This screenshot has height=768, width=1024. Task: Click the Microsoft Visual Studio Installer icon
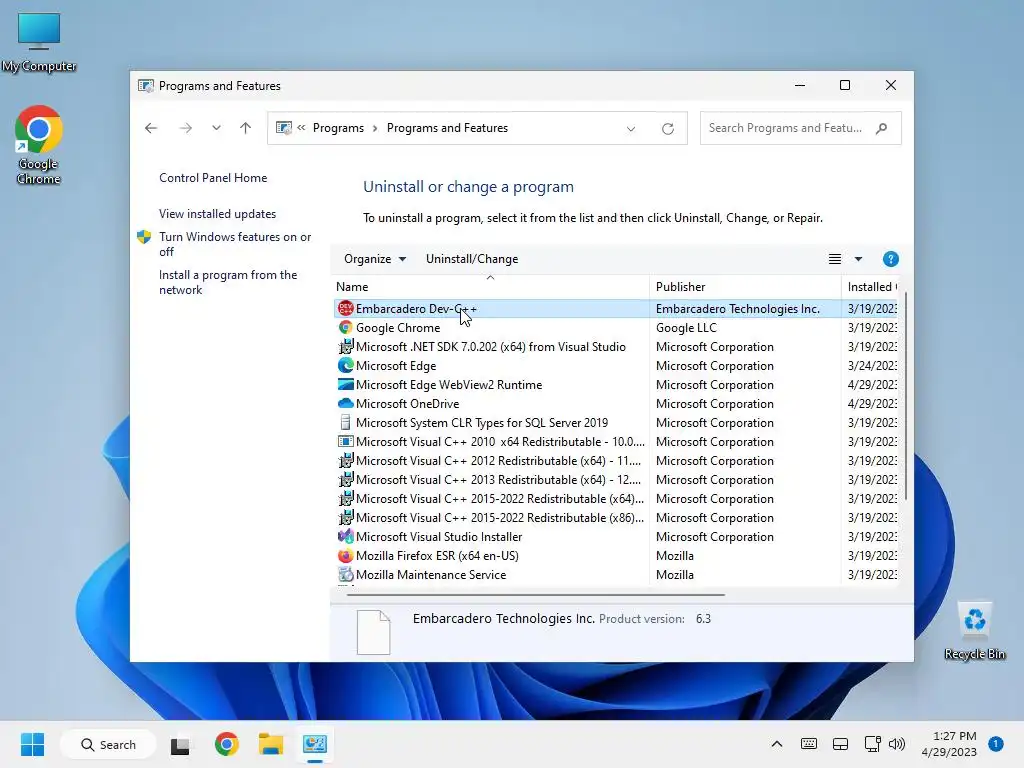(345, 536)
